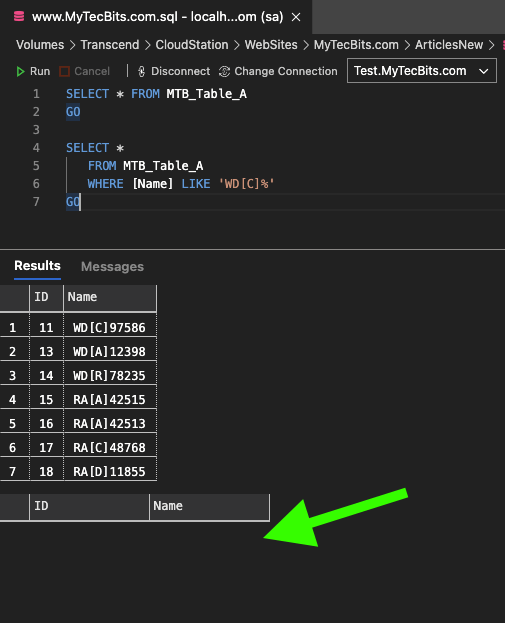Screen dimensions: 505x623
Task: Open the WebSites breadcrumb segment
Action: coord(271,45)
